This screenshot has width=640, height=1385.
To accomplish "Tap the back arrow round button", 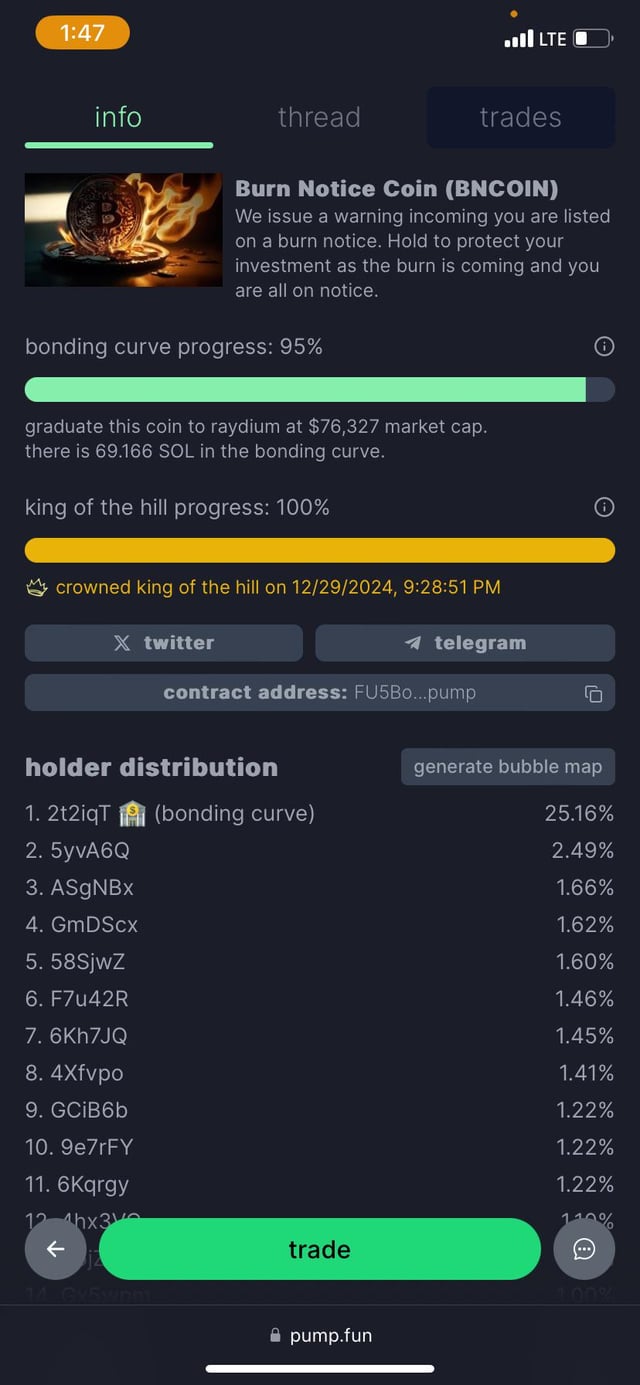I will (x=56, y=1249).
